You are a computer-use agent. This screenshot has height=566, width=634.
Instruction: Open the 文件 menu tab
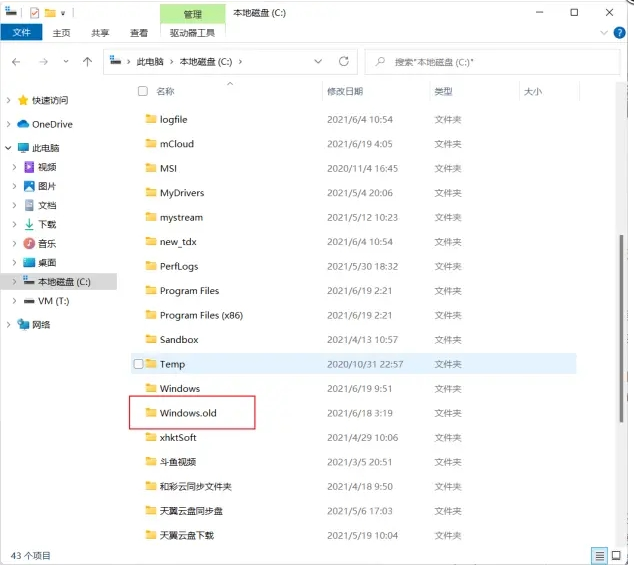tap(20, 33)
